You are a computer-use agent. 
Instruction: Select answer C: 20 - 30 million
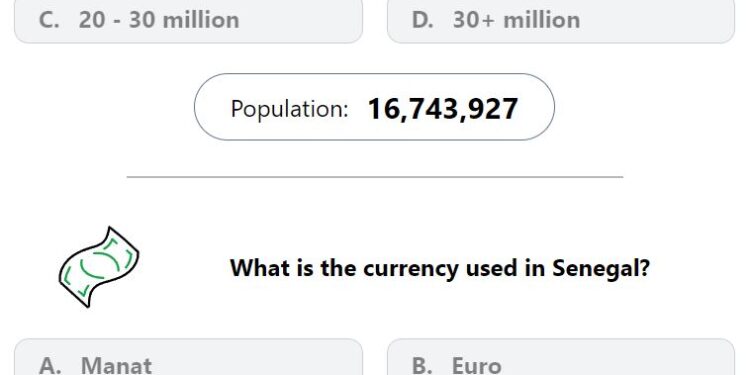188,21
